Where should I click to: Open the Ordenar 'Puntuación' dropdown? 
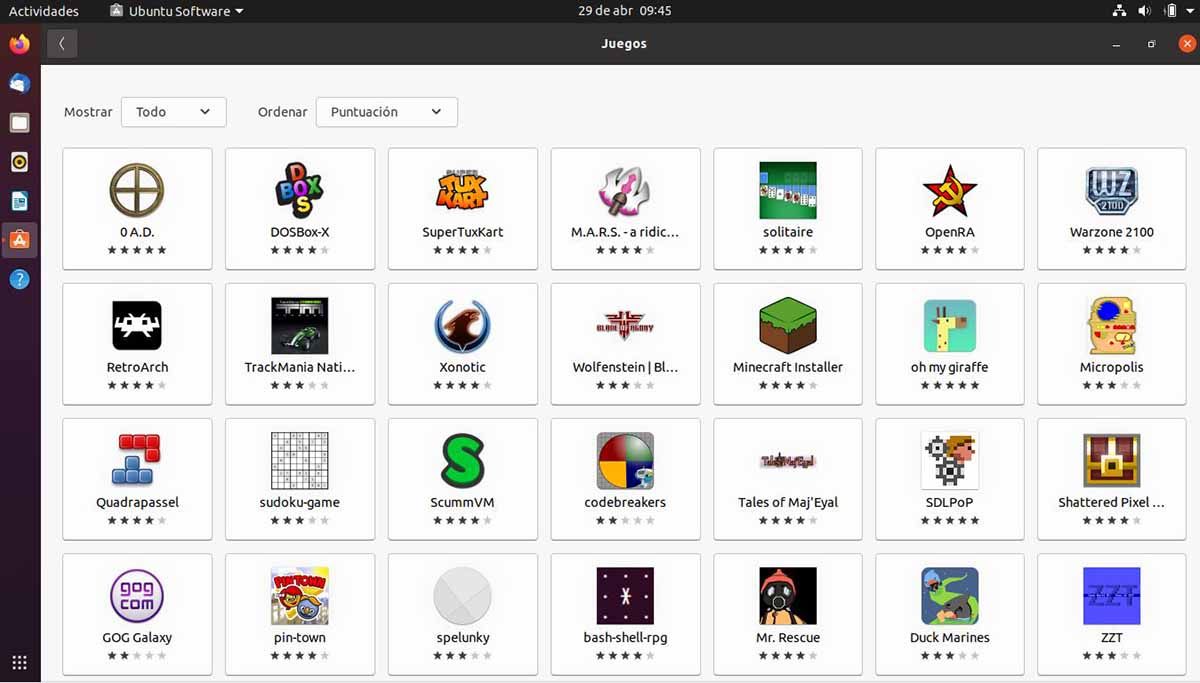point(387,112)
